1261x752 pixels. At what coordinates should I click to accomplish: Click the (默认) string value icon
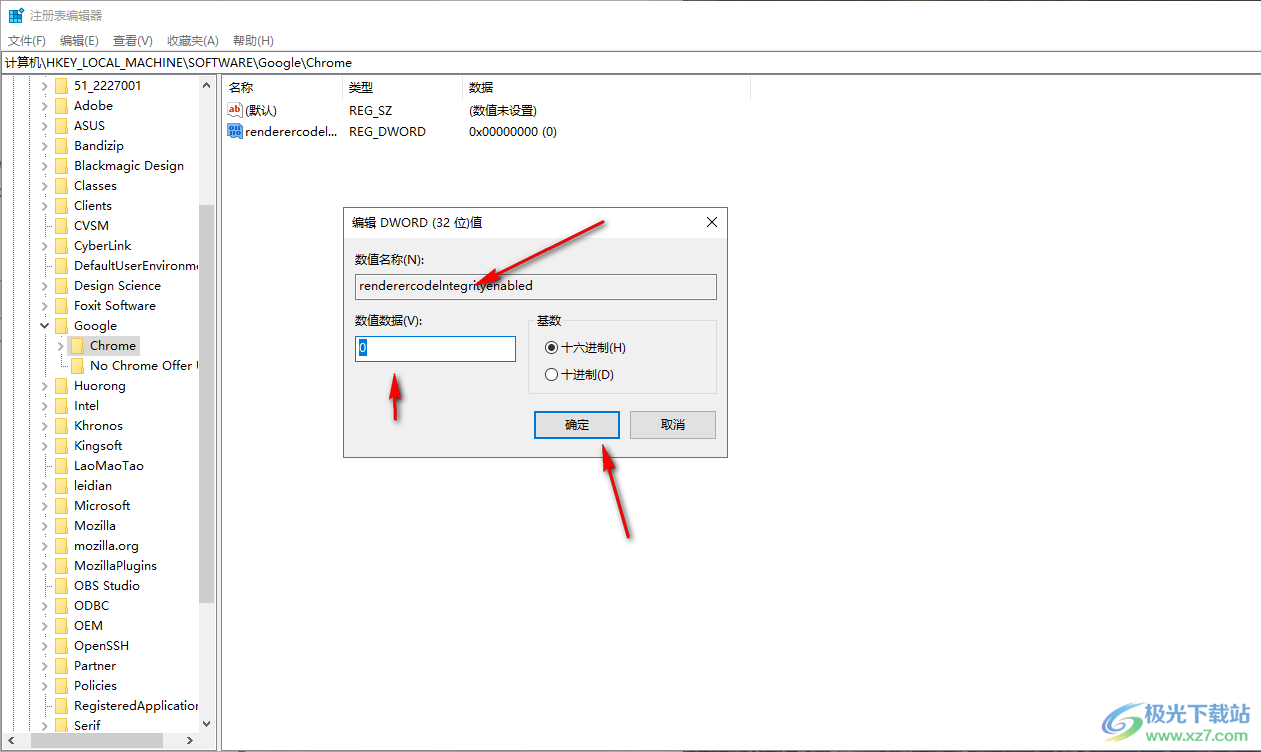tap(235, 110)
